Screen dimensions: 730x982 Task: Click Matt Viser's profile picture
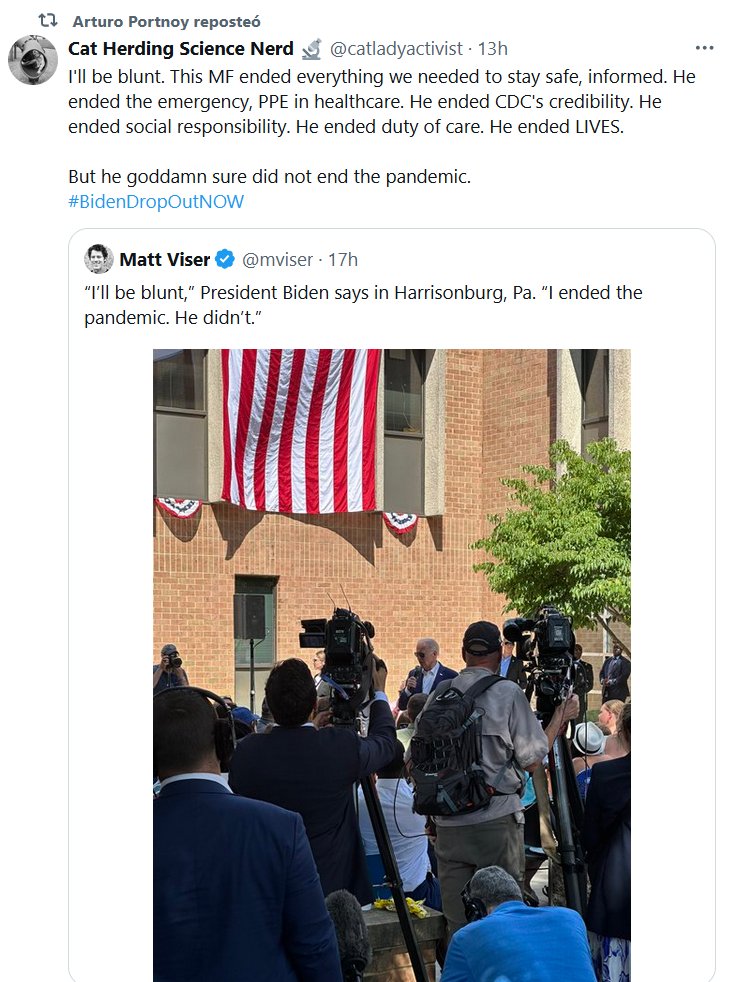tap(98, 259)
